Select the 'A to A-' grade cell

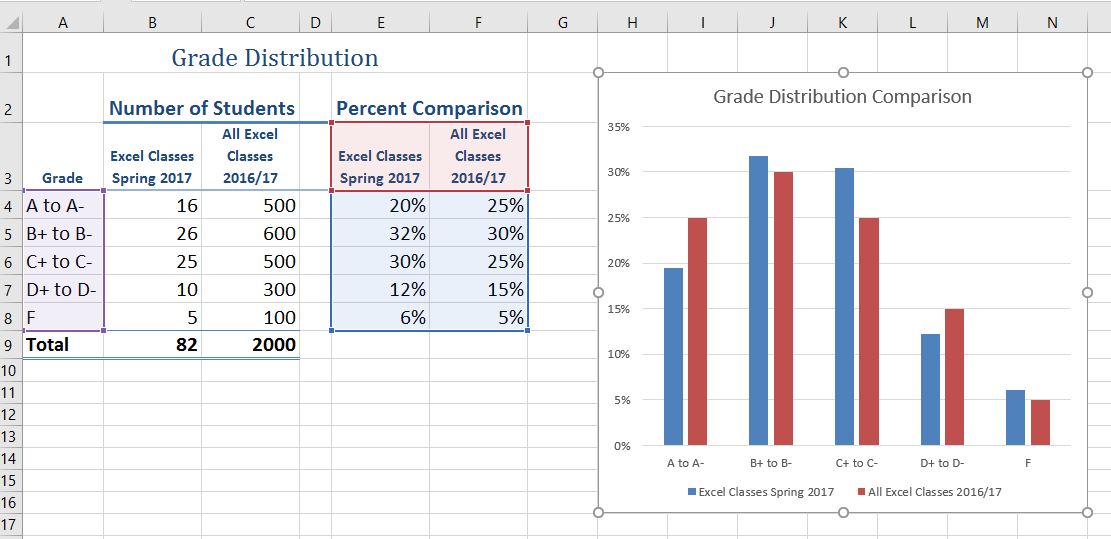coord(63,205)
